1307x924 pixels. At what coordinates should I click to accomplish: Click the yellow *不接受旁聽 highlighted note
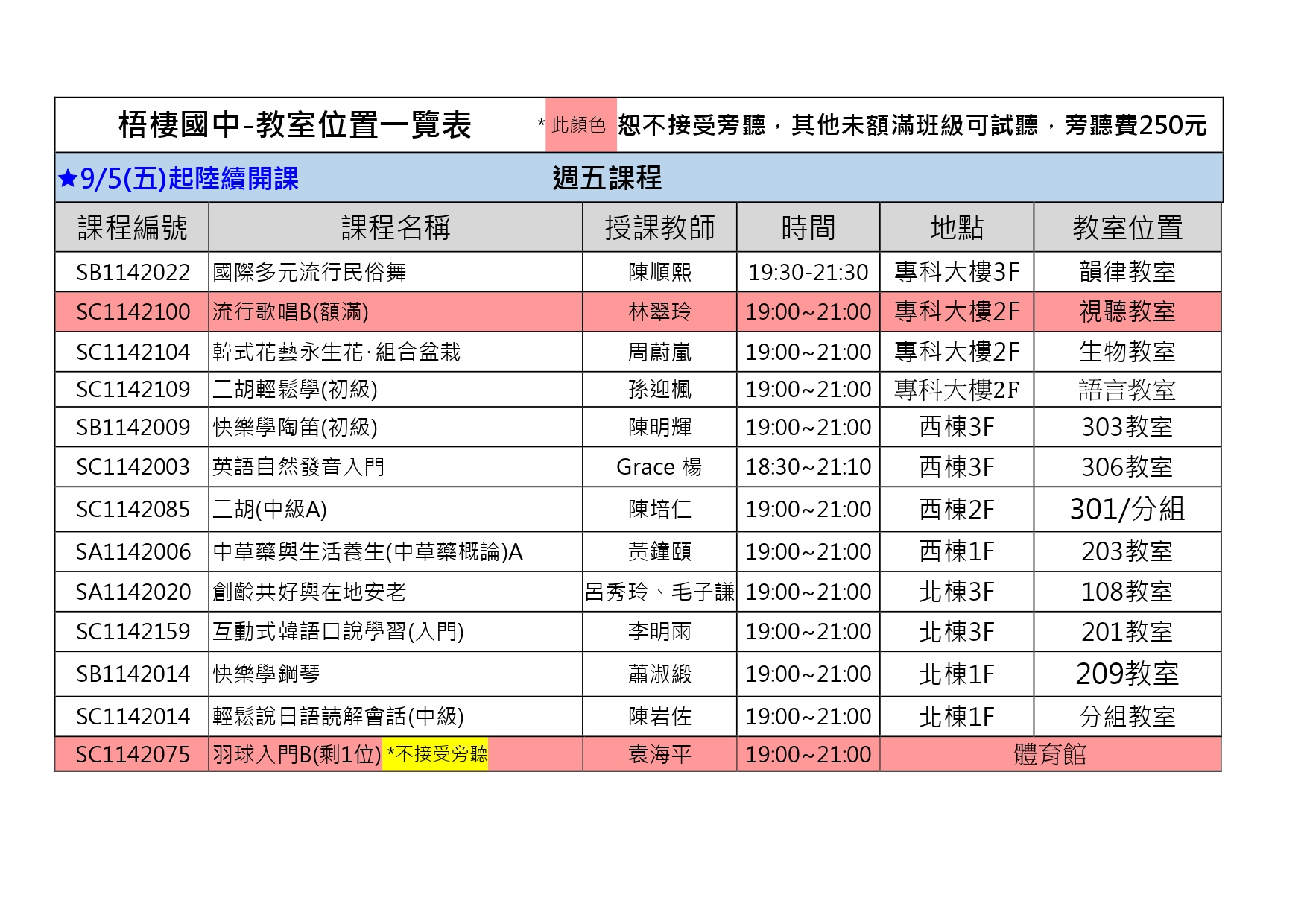point(436,754)
